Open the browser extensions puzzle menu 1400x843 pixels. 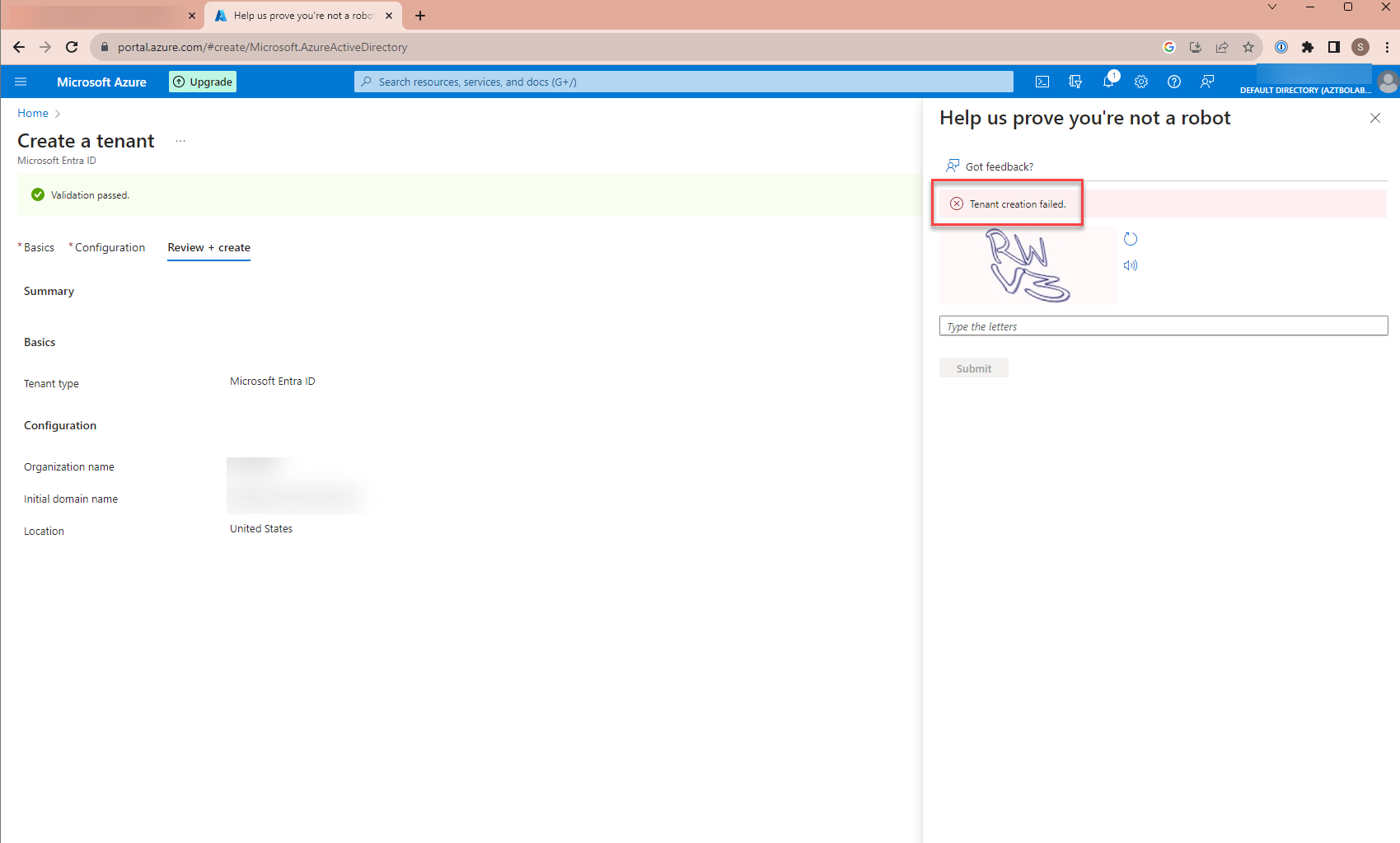pos(1308,47)
